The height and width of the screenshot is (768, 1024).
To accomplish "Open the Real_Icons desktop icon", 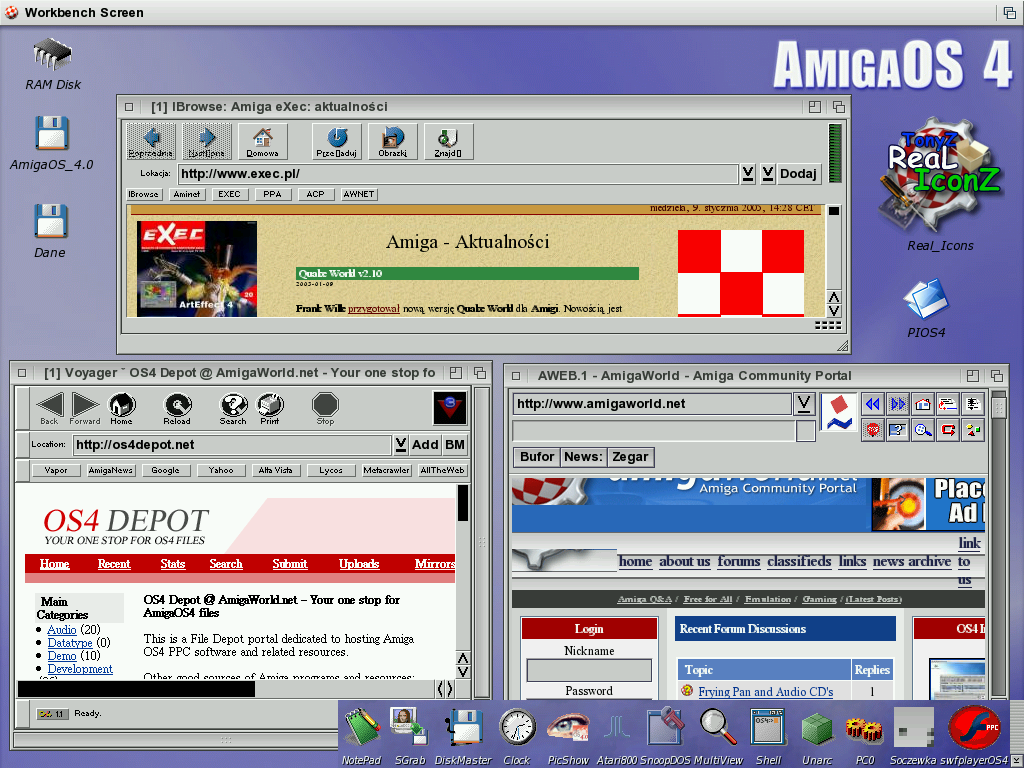I will [940, 184].
